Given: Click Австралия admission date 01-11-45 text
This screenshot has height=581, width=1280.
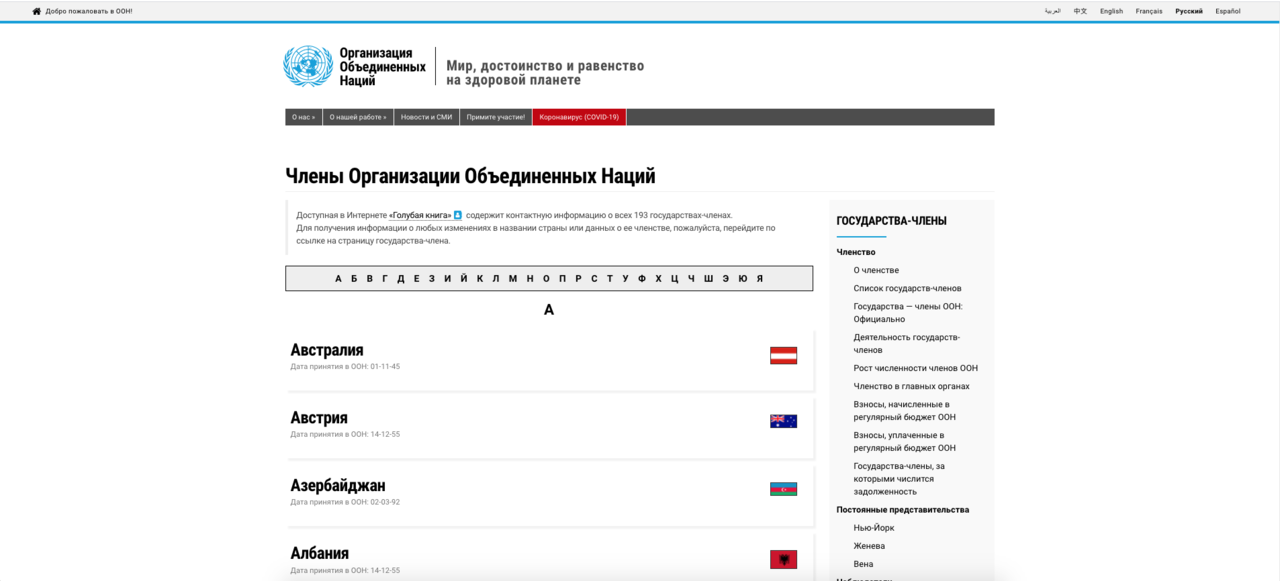Looking at the screenshot, I should tap(345, 367).
